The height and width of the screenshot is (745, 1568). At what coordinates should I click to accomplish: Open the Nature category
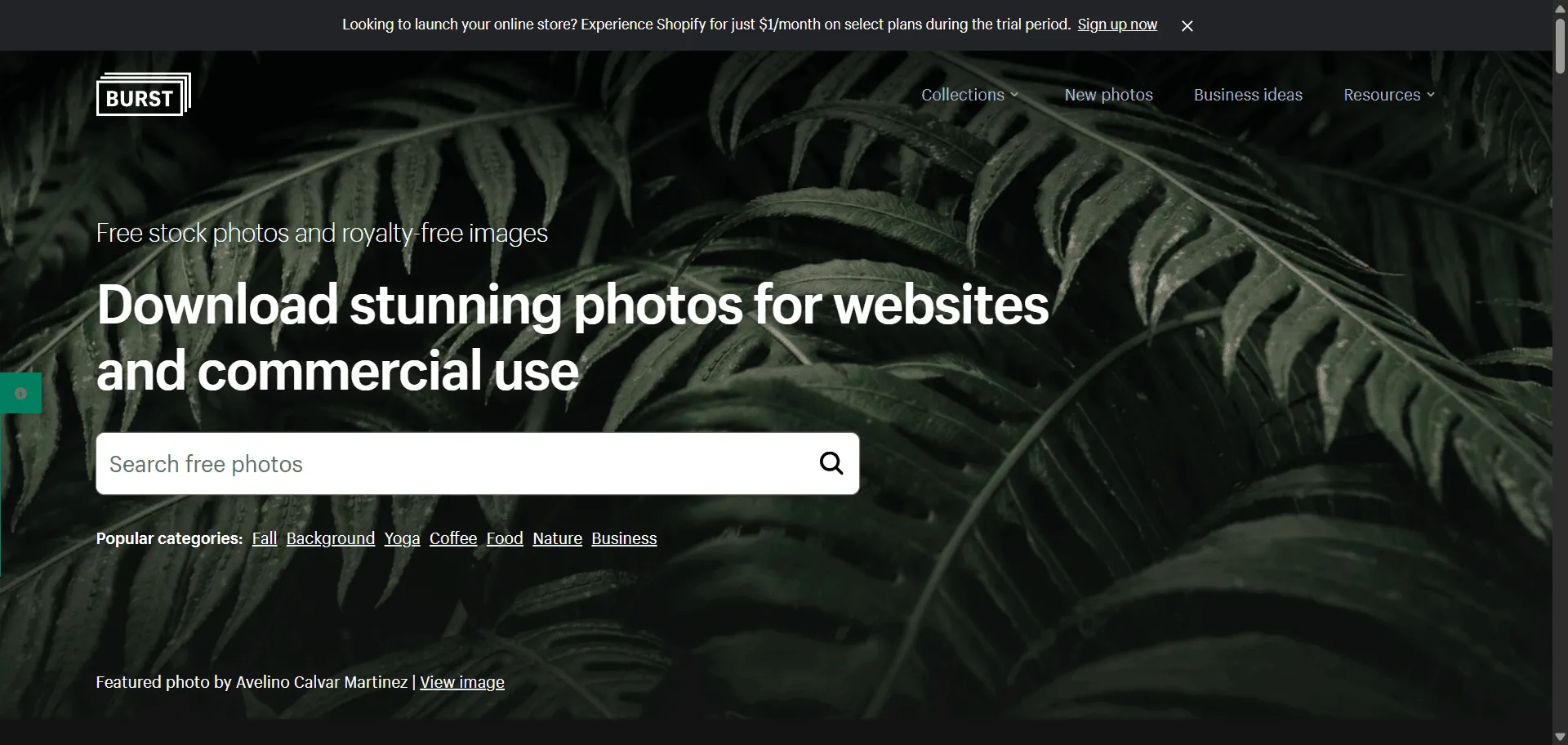pyautogui.click(x=557, y=538)
